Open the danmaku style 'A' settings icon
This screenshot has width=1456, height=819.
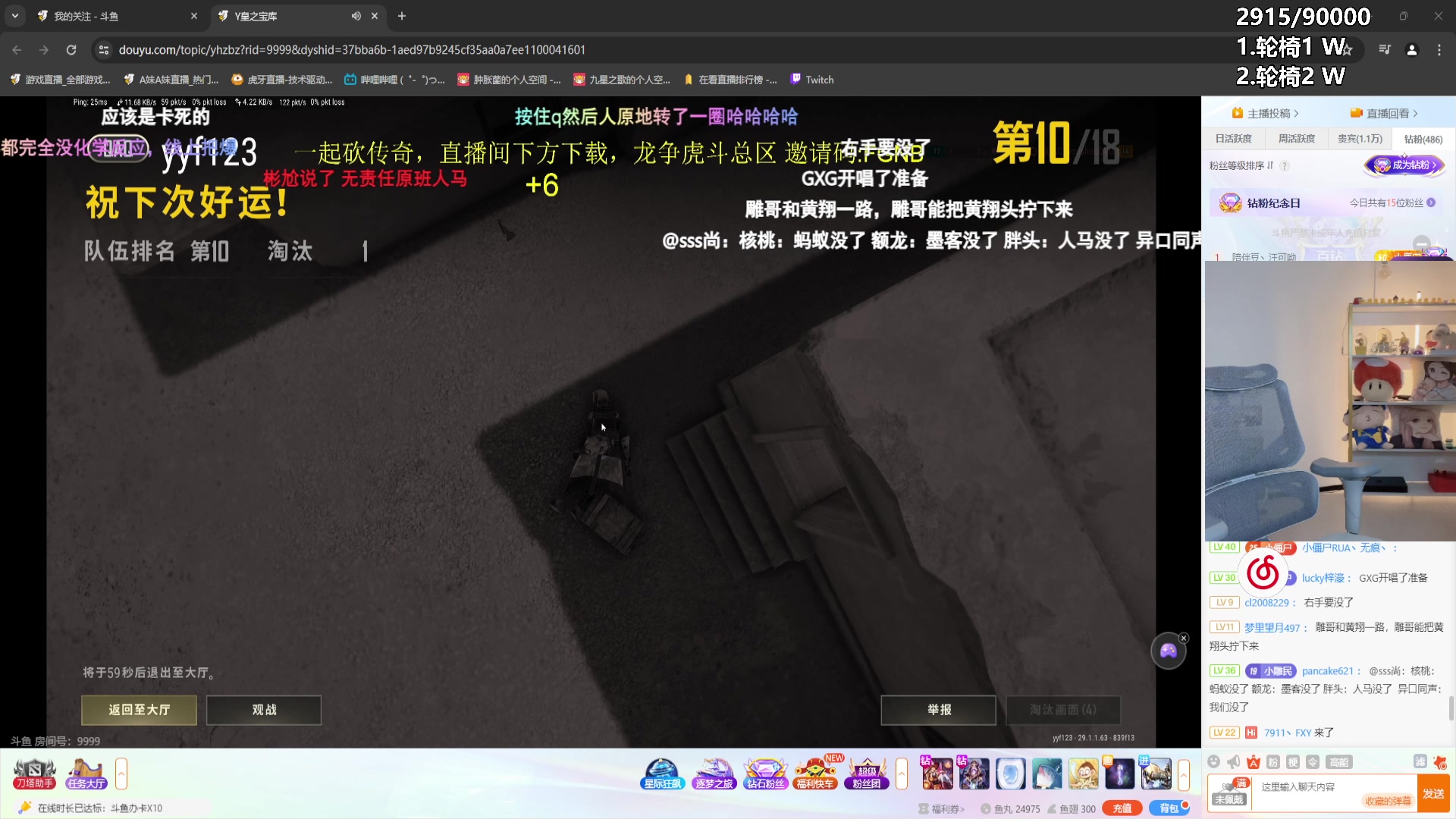[1254, 762]
